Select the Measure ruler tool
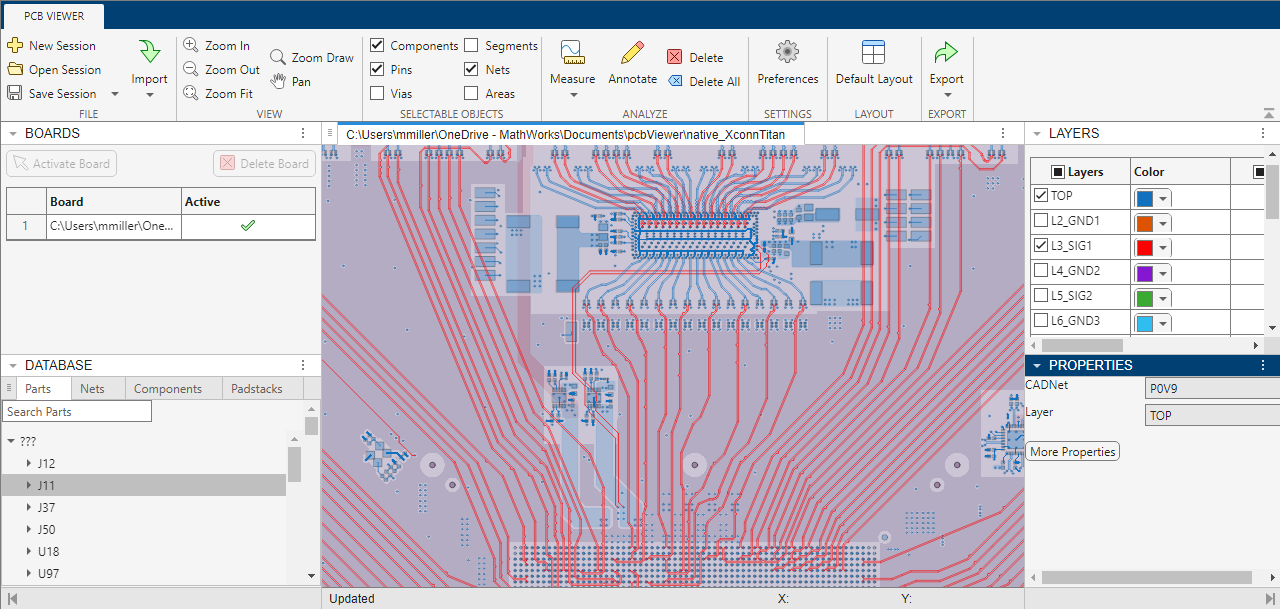This screenshot has height=609, width=1280. point(572,54)
